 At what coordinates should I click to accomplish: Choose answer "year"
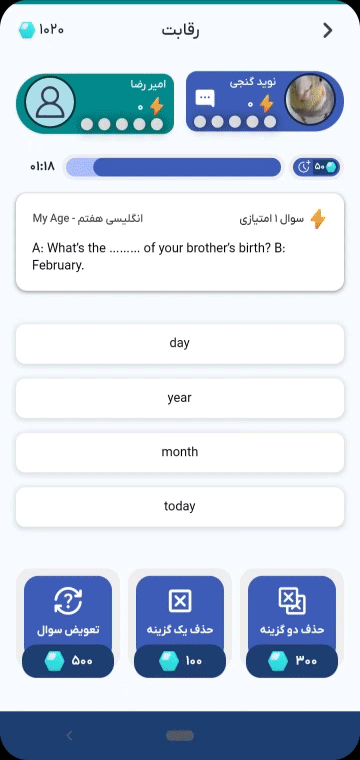click(180, 398)
